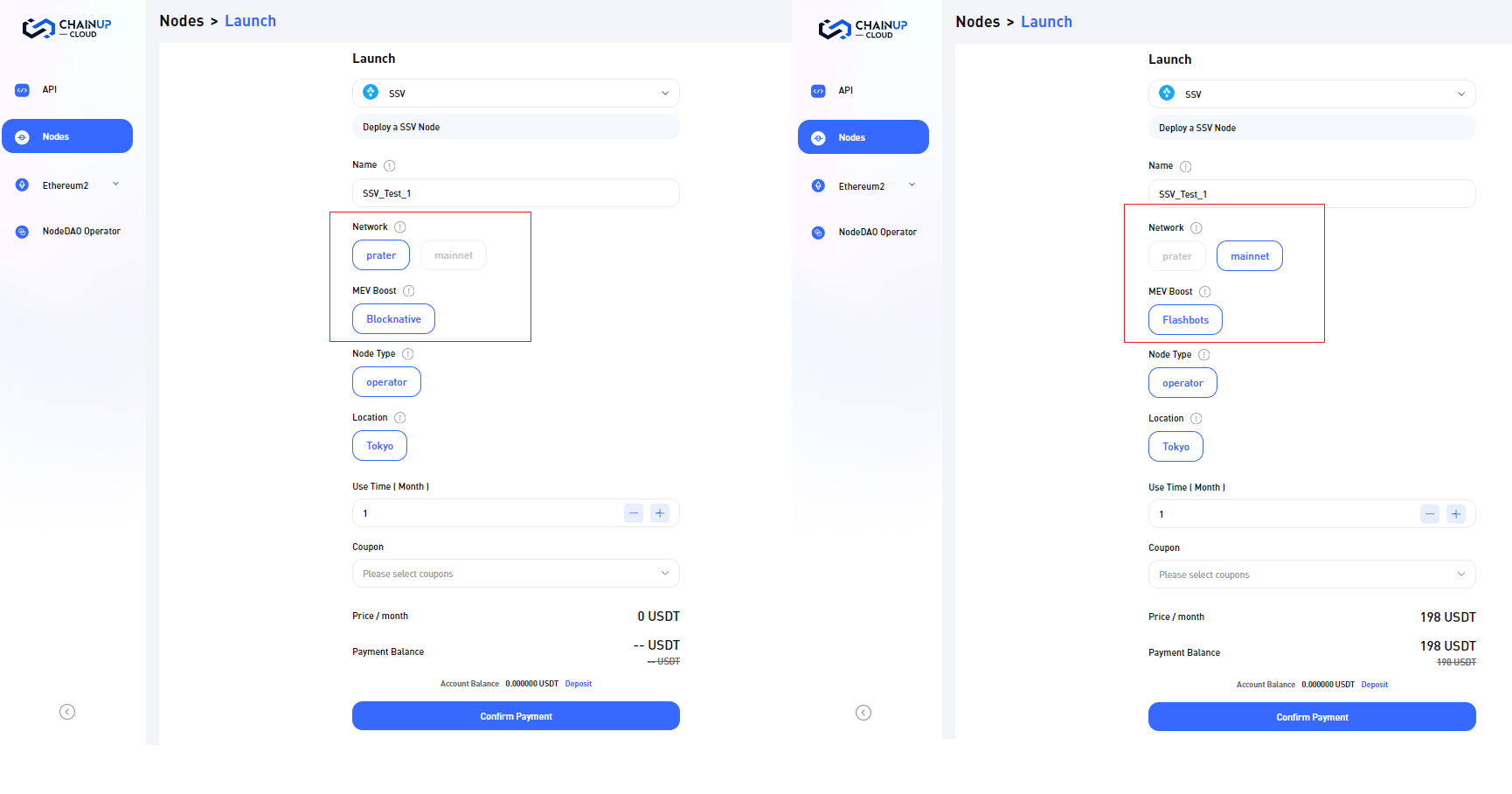
Task: Open coupon dropdown in left panel
Action: tap(516, 574)
